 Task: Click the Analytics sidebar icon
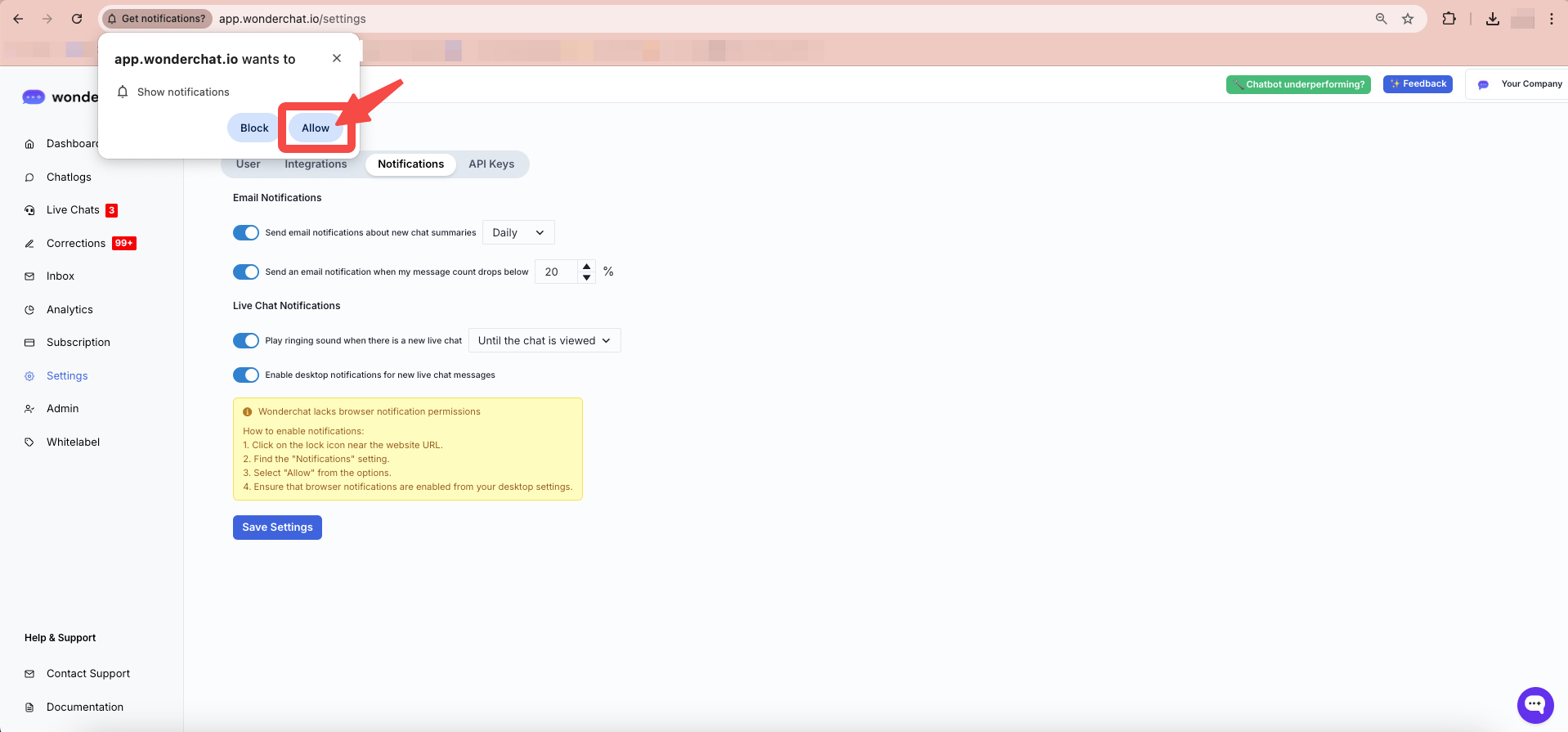coord(29,310)
